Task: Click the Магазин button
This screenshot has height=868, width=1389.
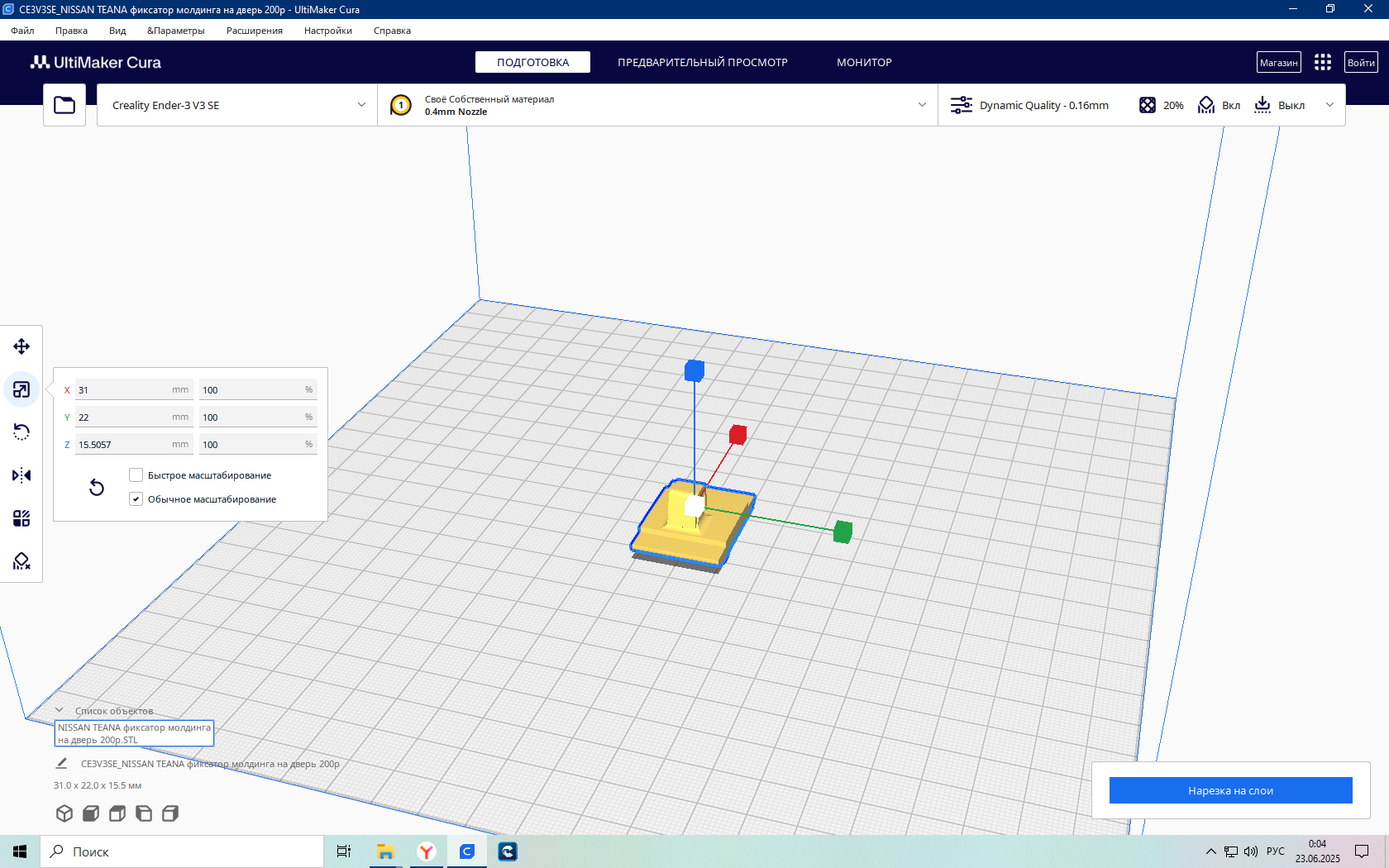Action: (1278, 62)
